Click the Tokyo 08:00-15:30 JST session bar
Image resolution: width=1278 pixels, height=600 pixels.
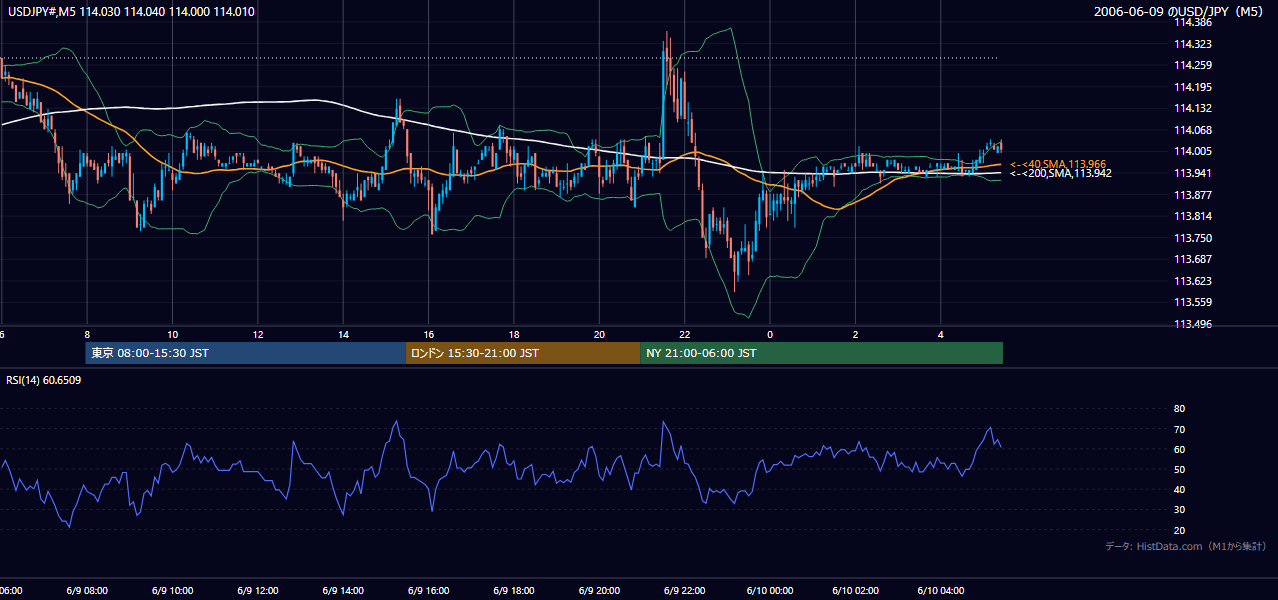pyautogui.click(x=245, y=353)
